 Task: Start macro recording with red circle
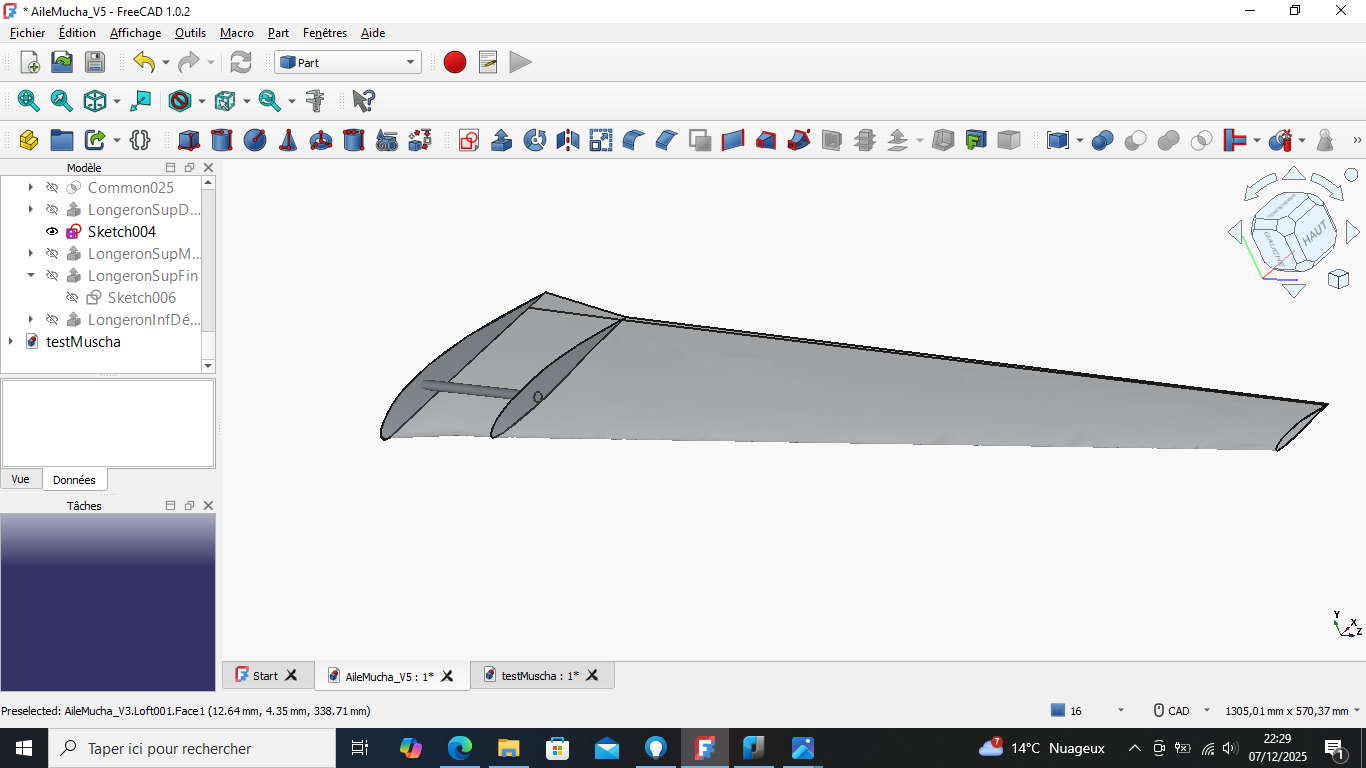click(455, 62)
